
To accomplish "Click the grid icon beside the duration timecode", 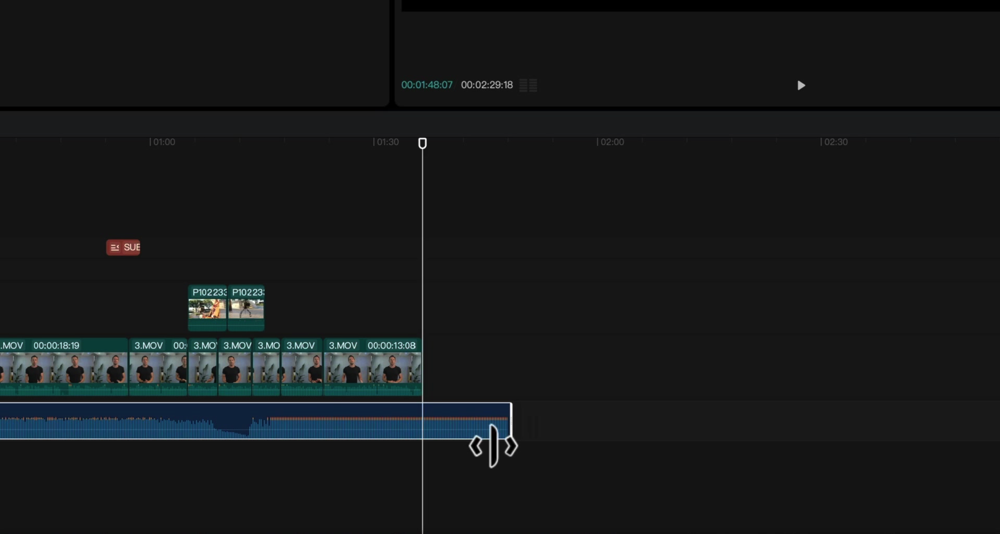I will click(528, 86).
